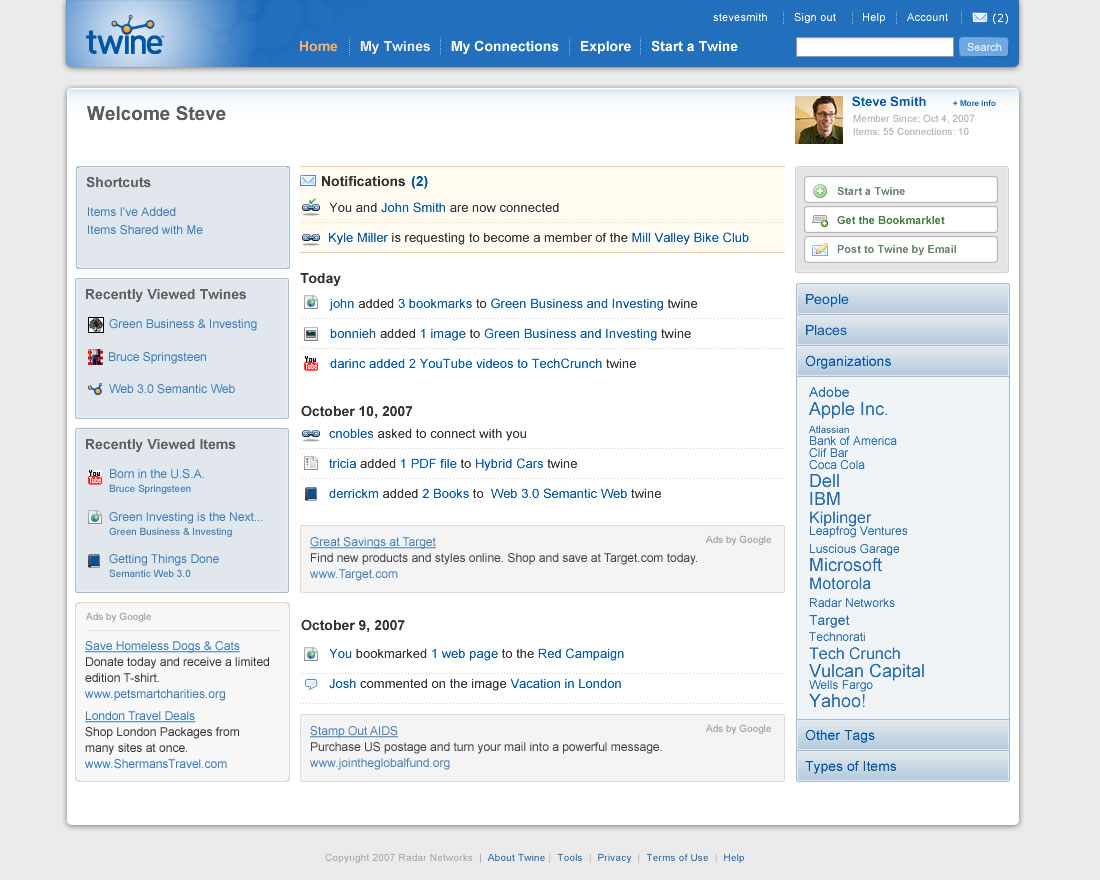Click image icon next to bonnieh's activity
The image size is (1100, 880).
tap(311, 334)
